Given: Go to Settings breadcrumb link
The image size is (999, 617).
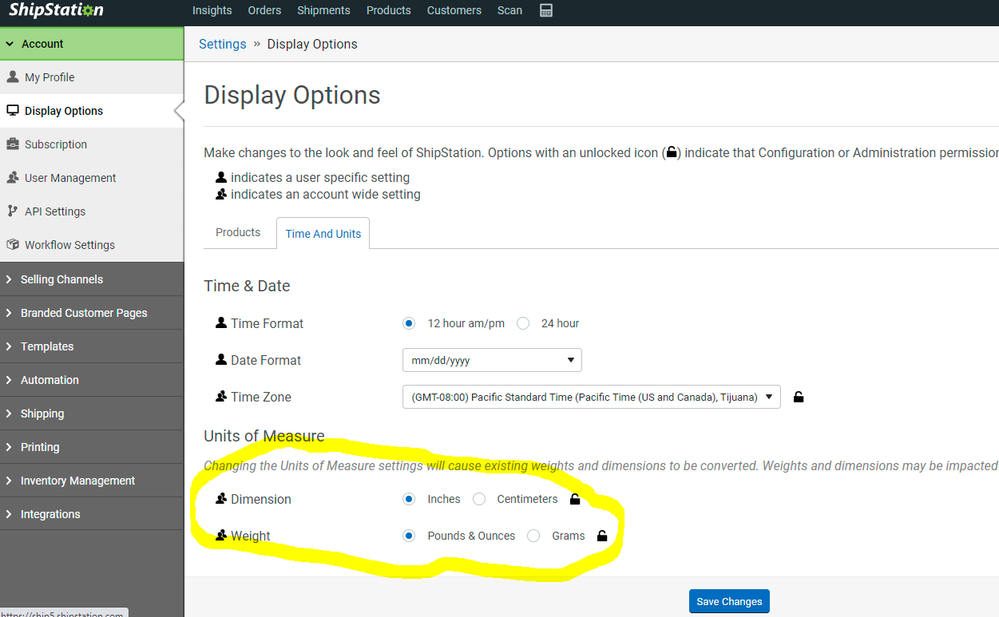Looking at the screenshot, I should tap(222, 44).
